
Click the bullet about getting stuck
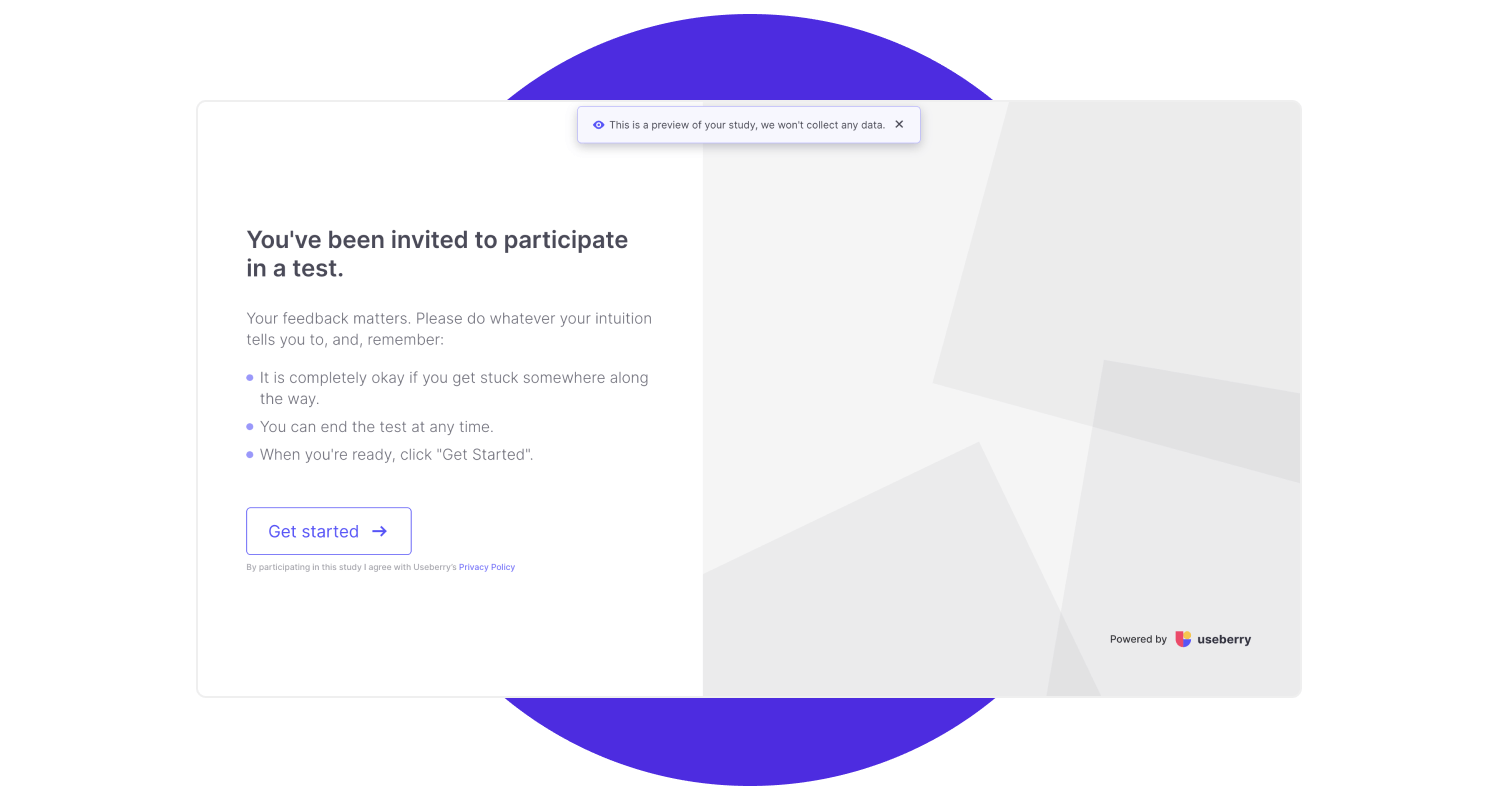453,387
